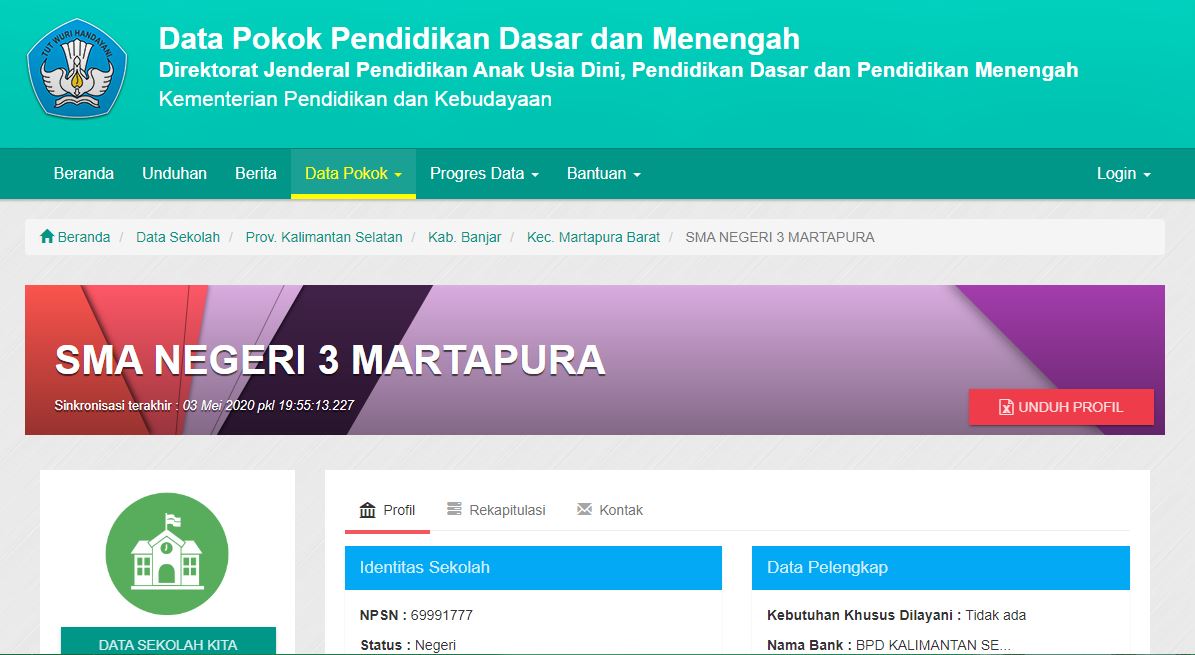Expand the Data Pokok dropdown menu
Viewport: 1195px width, 655px height.
point(353,173)
